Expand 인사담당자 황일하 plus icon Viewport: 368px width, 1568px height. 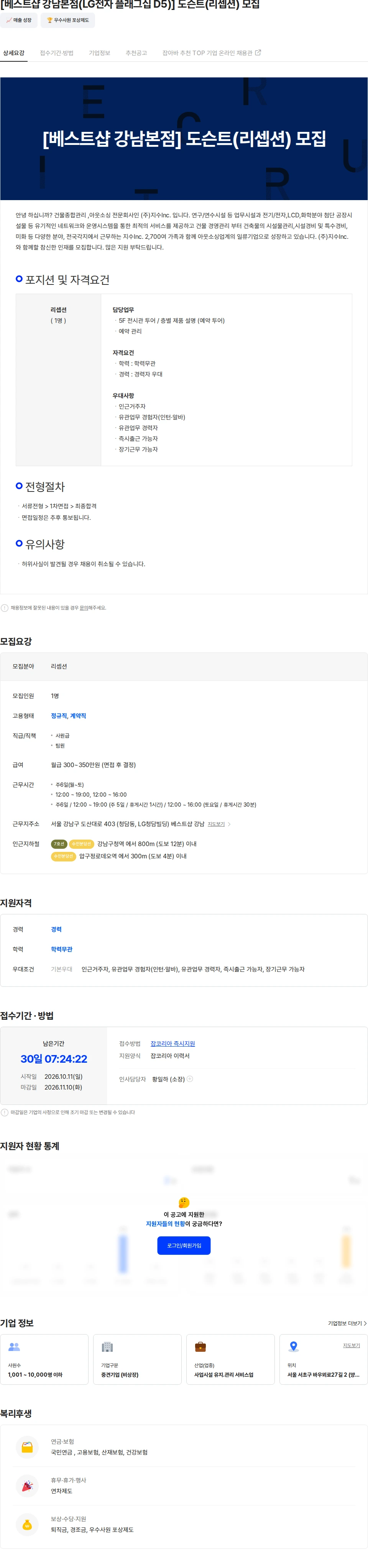[x=190, y=1078]
